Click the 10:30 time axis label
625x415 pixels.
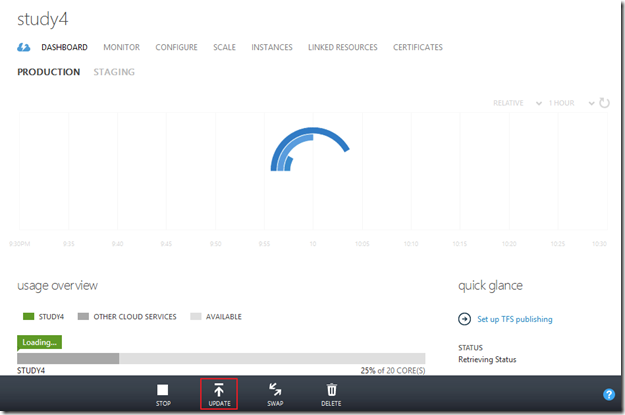(599, 244)
